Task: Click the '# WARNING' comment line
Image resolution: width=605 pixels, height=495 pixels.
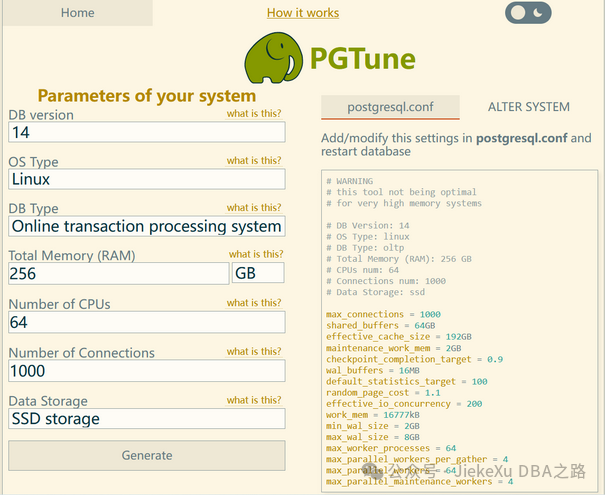Action: [x=350, y=181]
